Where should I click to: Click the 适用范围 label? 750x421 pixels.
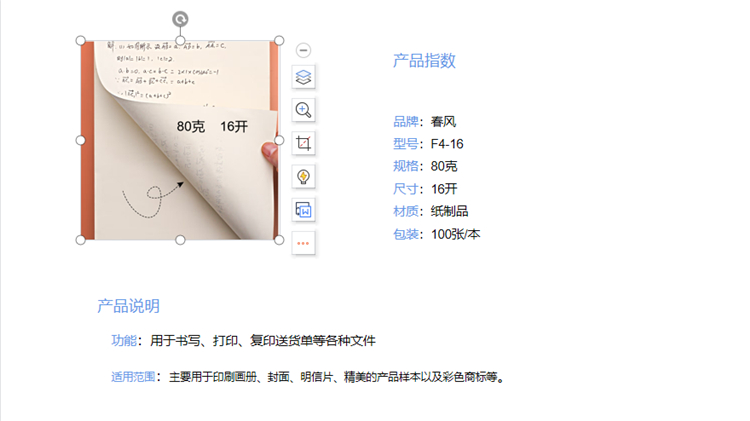134,378
